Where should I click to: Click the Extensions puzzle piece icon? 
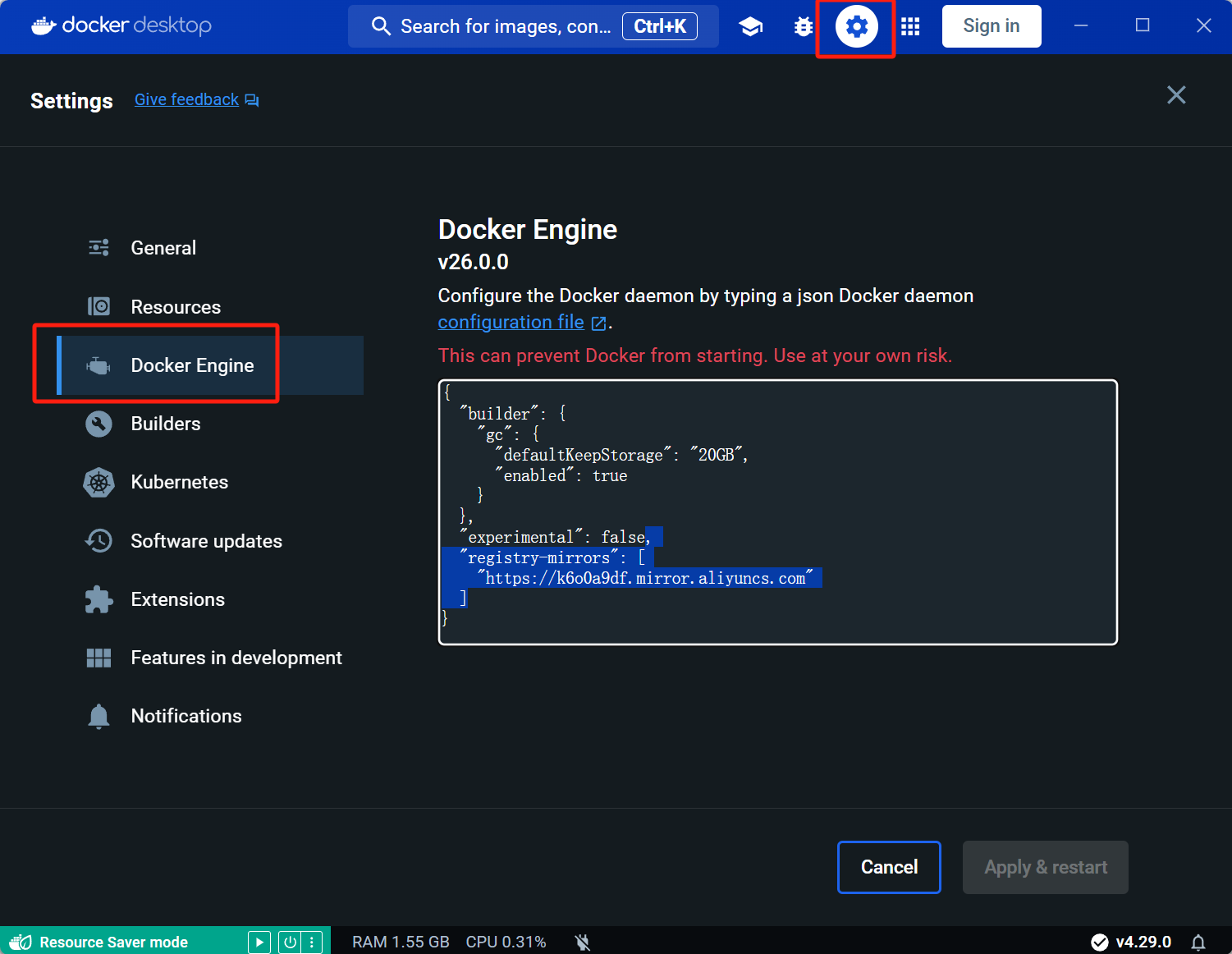pyautogui.click(x=98, y=599)
